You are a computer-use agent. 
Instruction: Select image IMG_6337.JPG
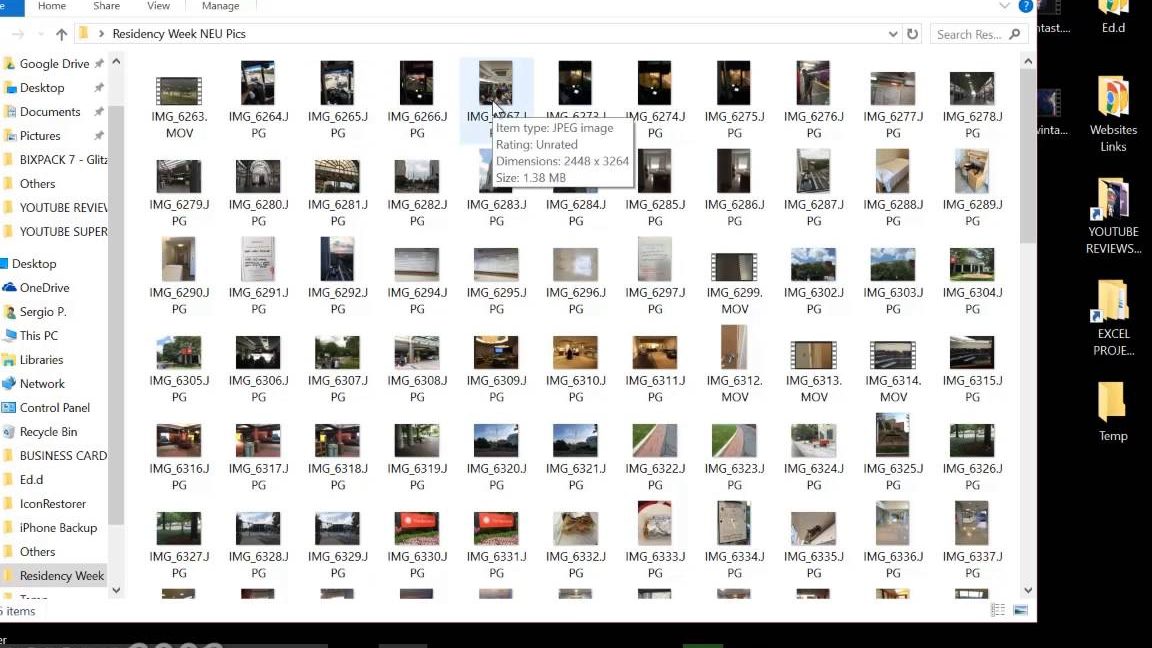click(x=973, y=542)
